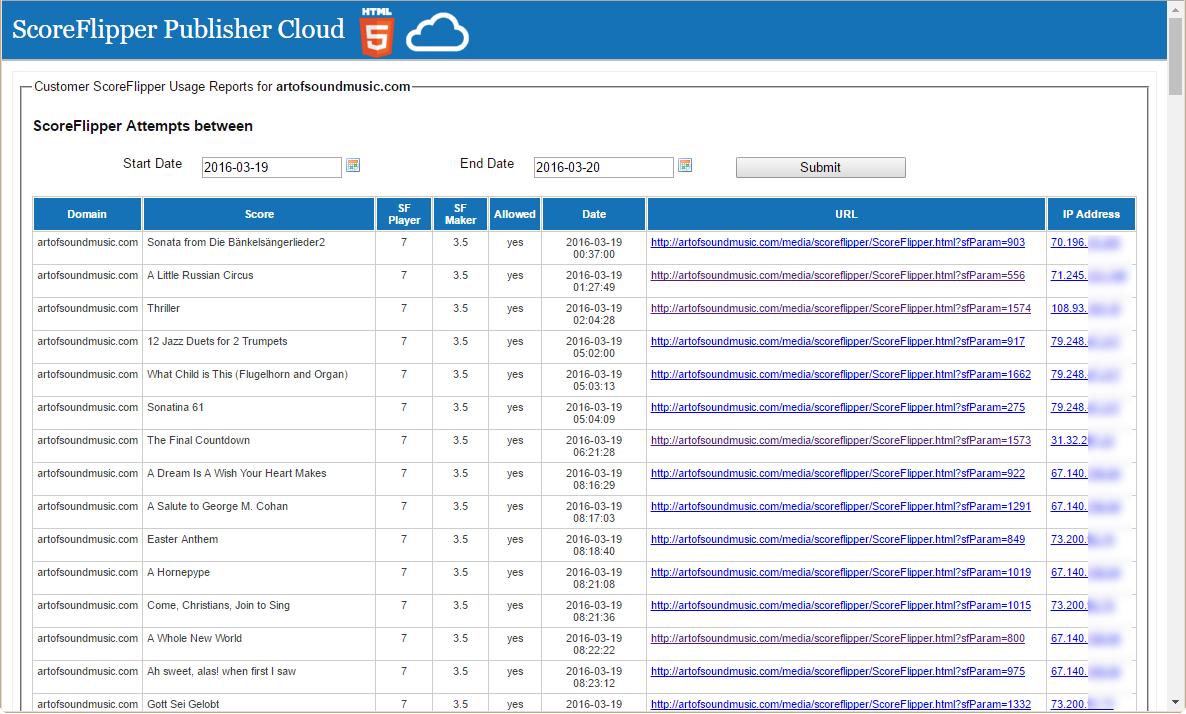The height and width of the screenshot is (714, 1186).
Task: Open the ScoreFlipper link with sfParam=922
Action: coord(837,473)
